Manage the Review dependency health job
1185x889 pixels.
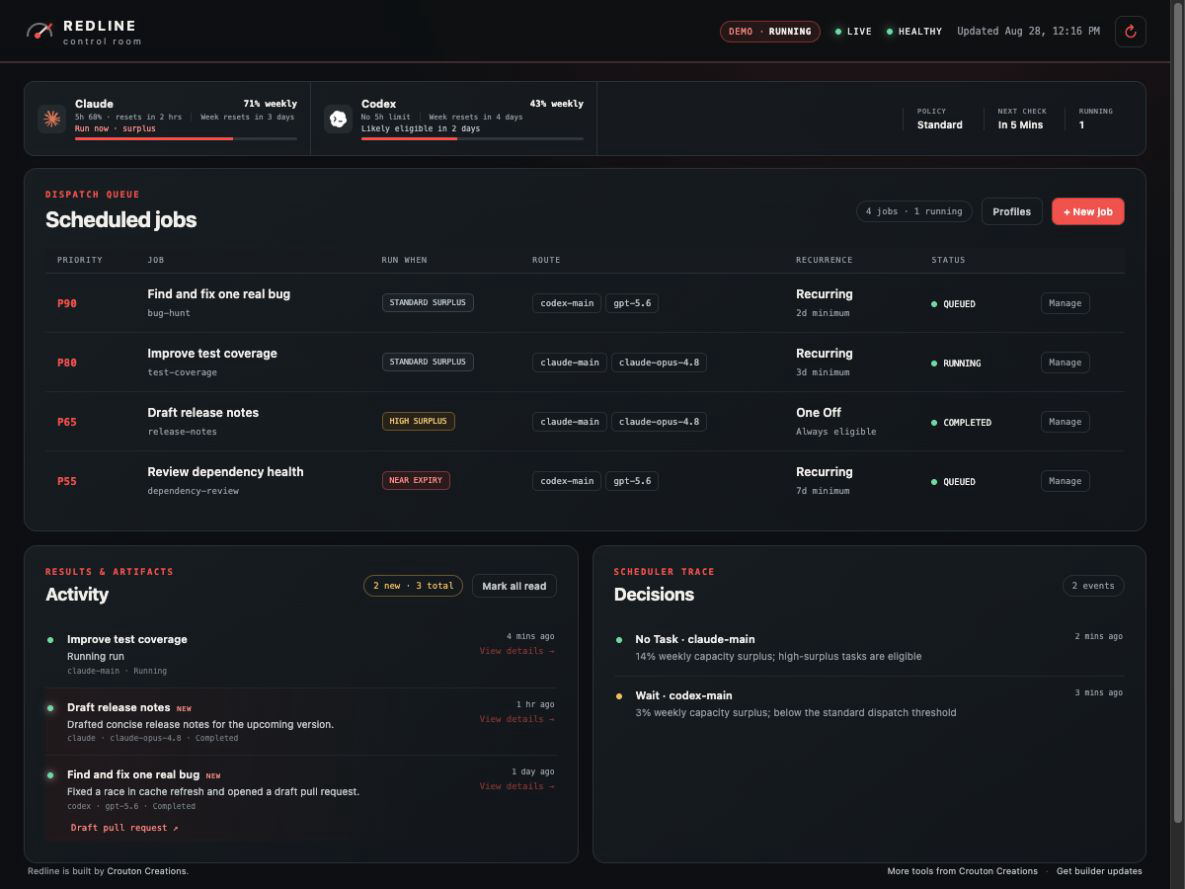pyautogui.click(x=1065, y=481)
